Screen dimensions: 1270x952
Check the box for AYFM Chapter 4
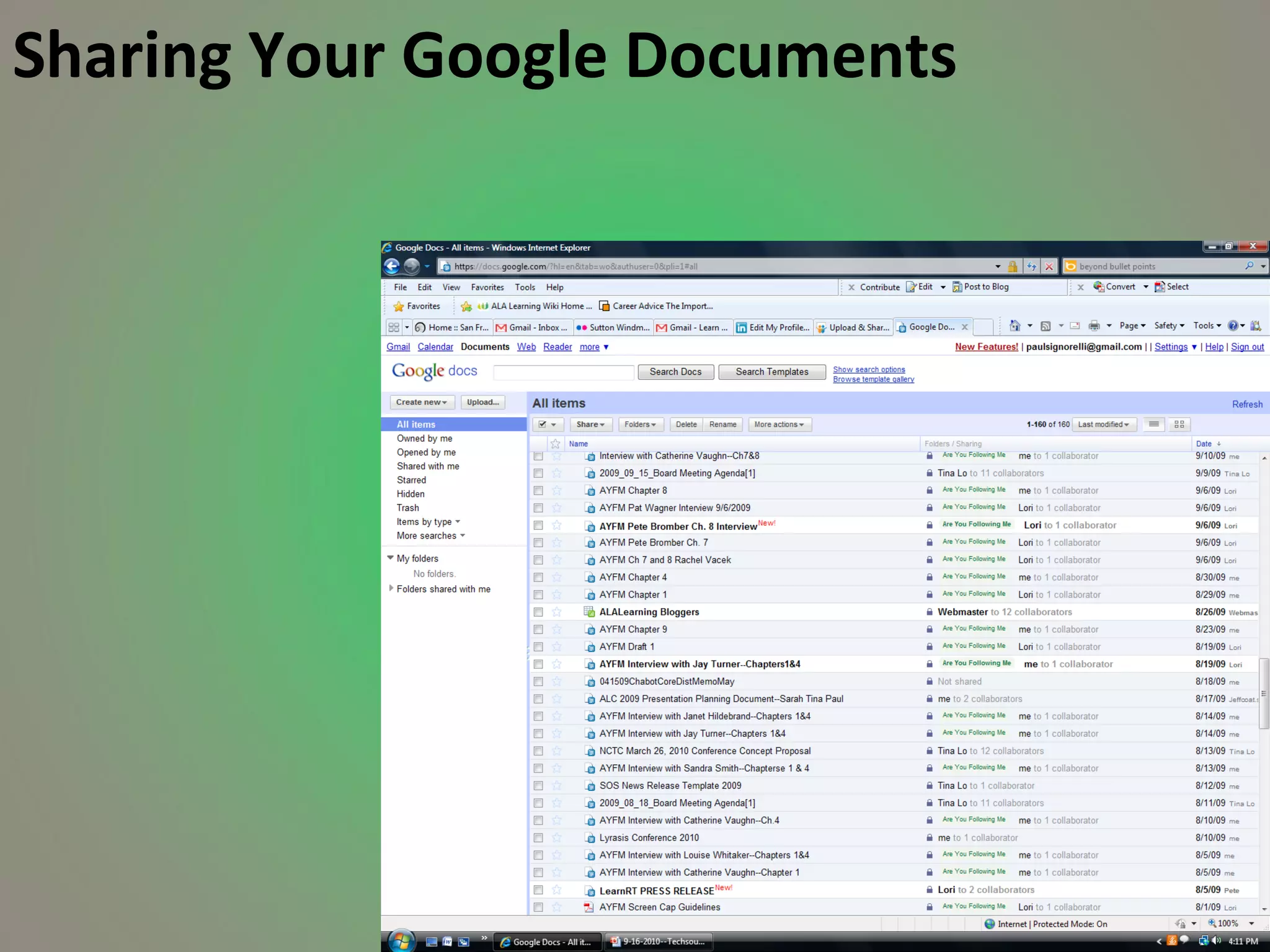(x=538, y=577)
